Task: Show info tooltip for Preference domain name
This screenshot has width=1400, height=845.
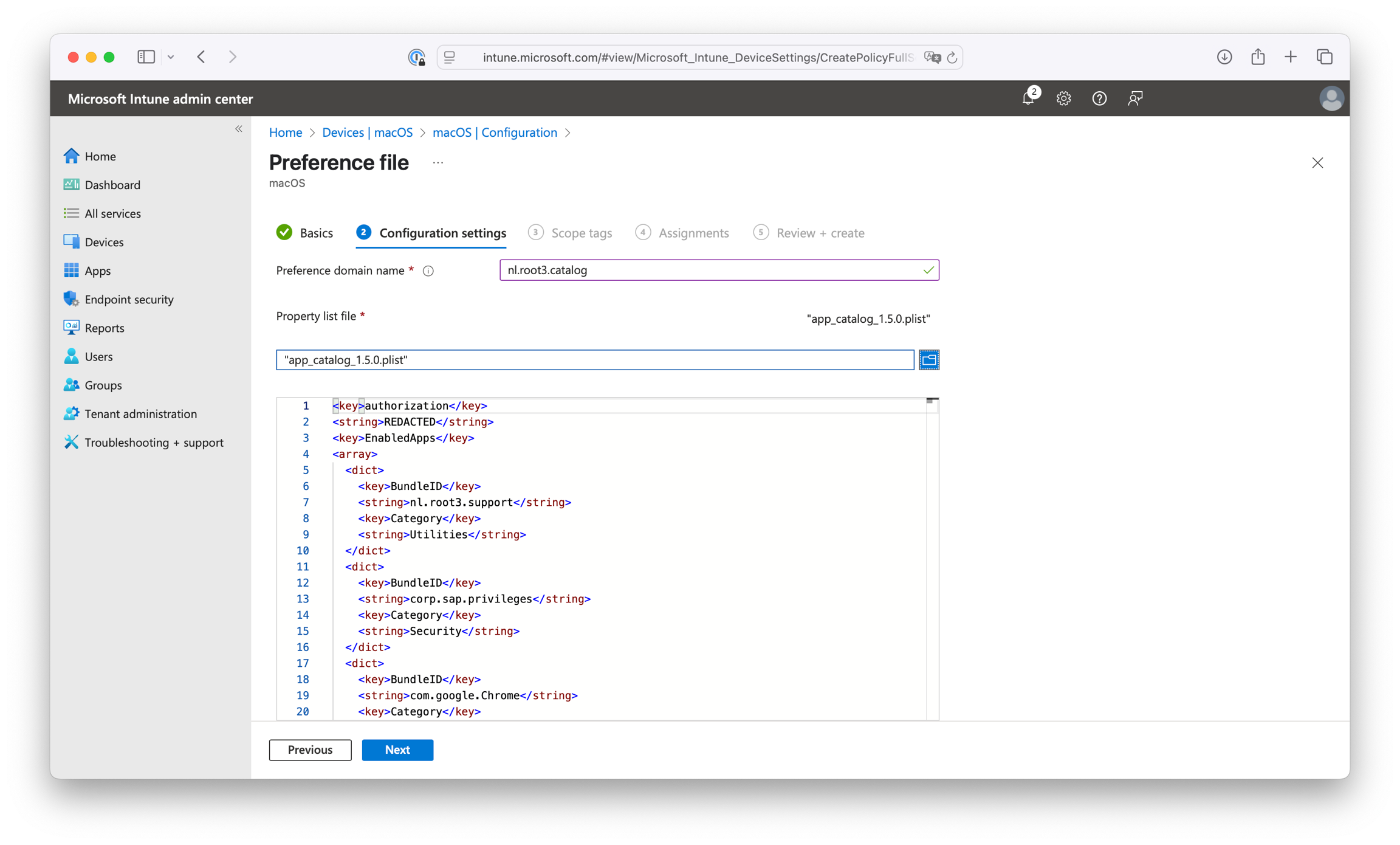Action: tap(428, 271)
